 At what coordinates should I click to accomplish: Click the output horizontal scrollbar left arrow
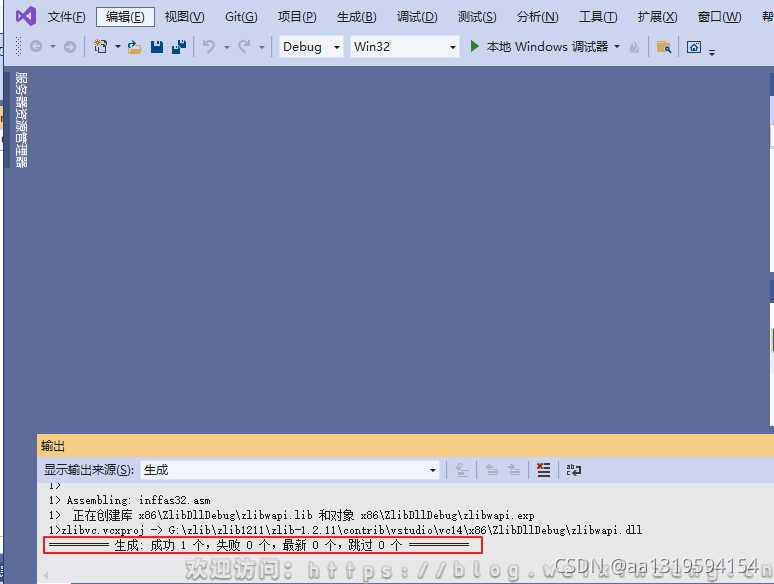click(45, 575)
